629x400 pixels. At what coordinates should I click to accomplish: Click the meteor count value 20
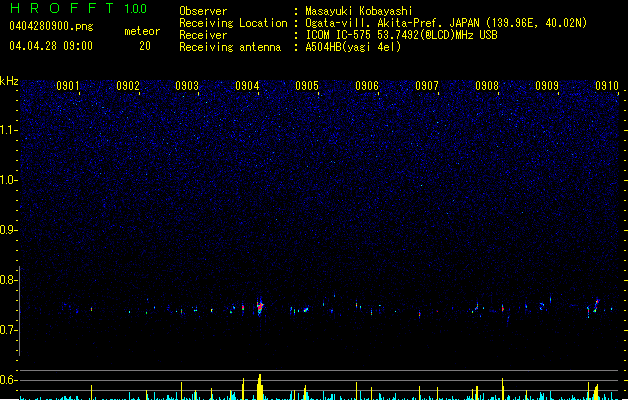click(145, 46)
